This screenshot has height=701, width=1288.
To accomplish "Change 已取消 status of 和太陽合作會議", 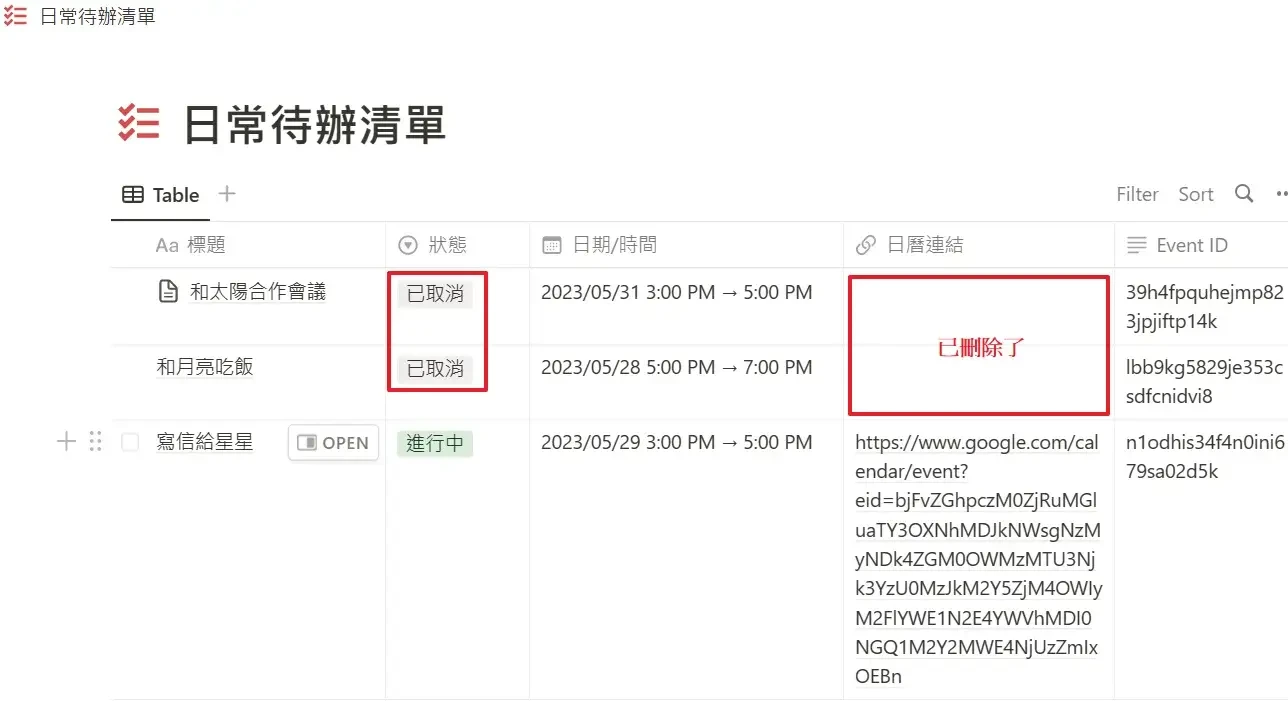I will 435,294.
